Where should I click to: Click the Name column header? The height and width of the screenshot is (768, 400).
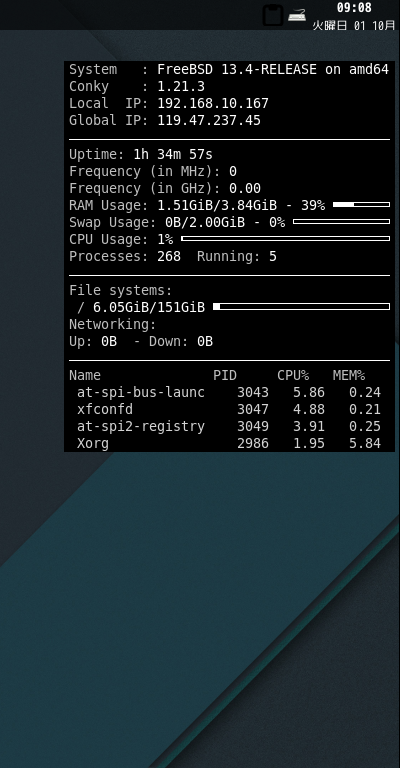[85, 375]
